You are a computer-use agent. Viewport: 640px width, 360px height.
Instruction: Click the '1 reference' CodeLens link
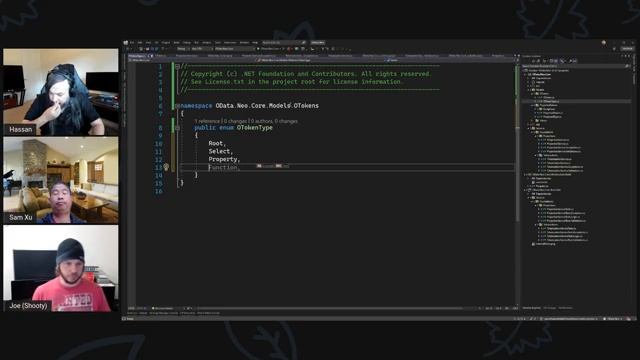pyautogui.click(x=207, y=121)
